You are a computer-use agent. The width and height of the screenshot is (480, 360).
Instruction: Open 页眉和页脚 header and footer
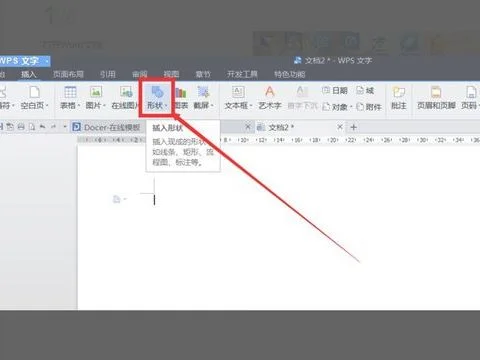436,98
